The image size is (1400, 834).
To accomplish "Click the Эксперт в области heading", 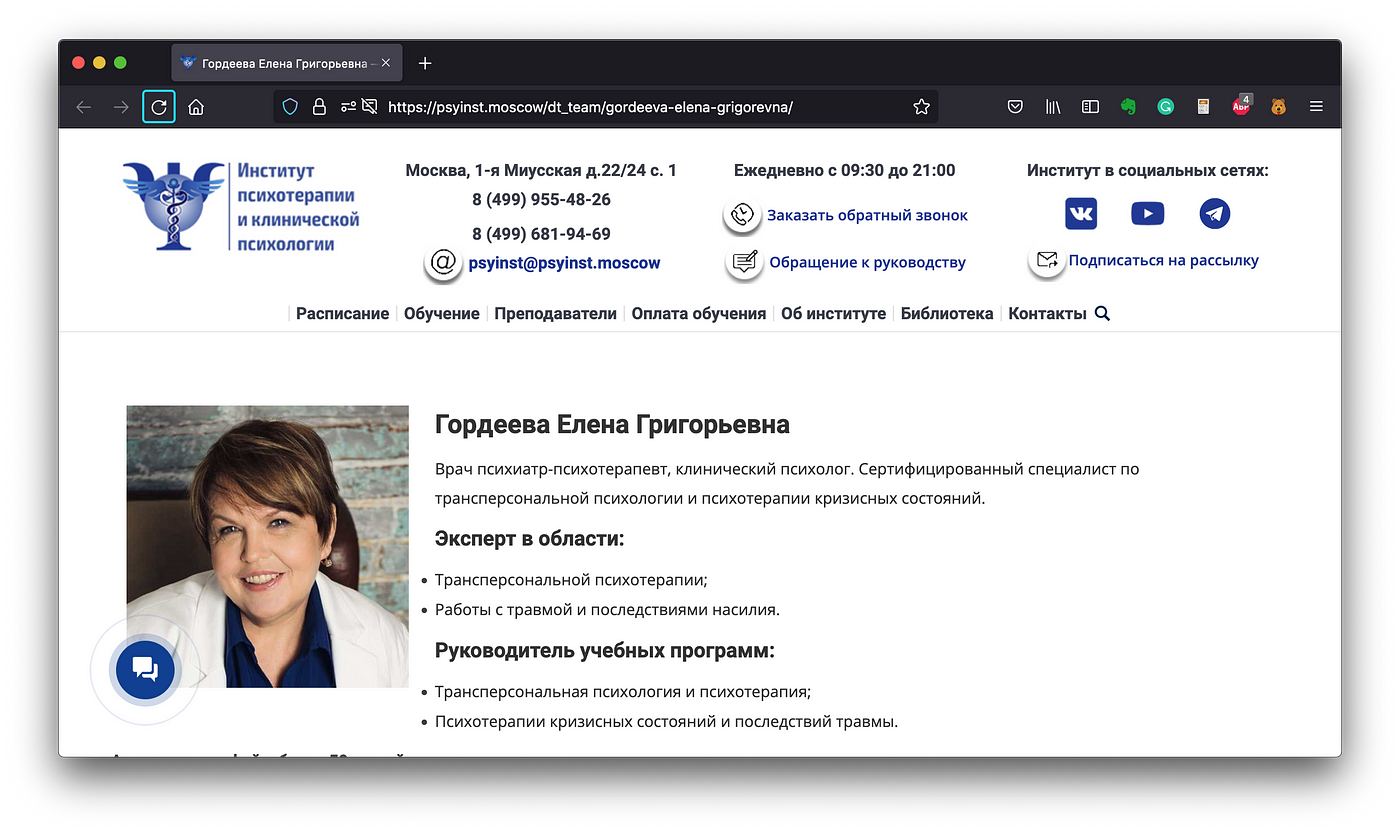I will (529, 539).
